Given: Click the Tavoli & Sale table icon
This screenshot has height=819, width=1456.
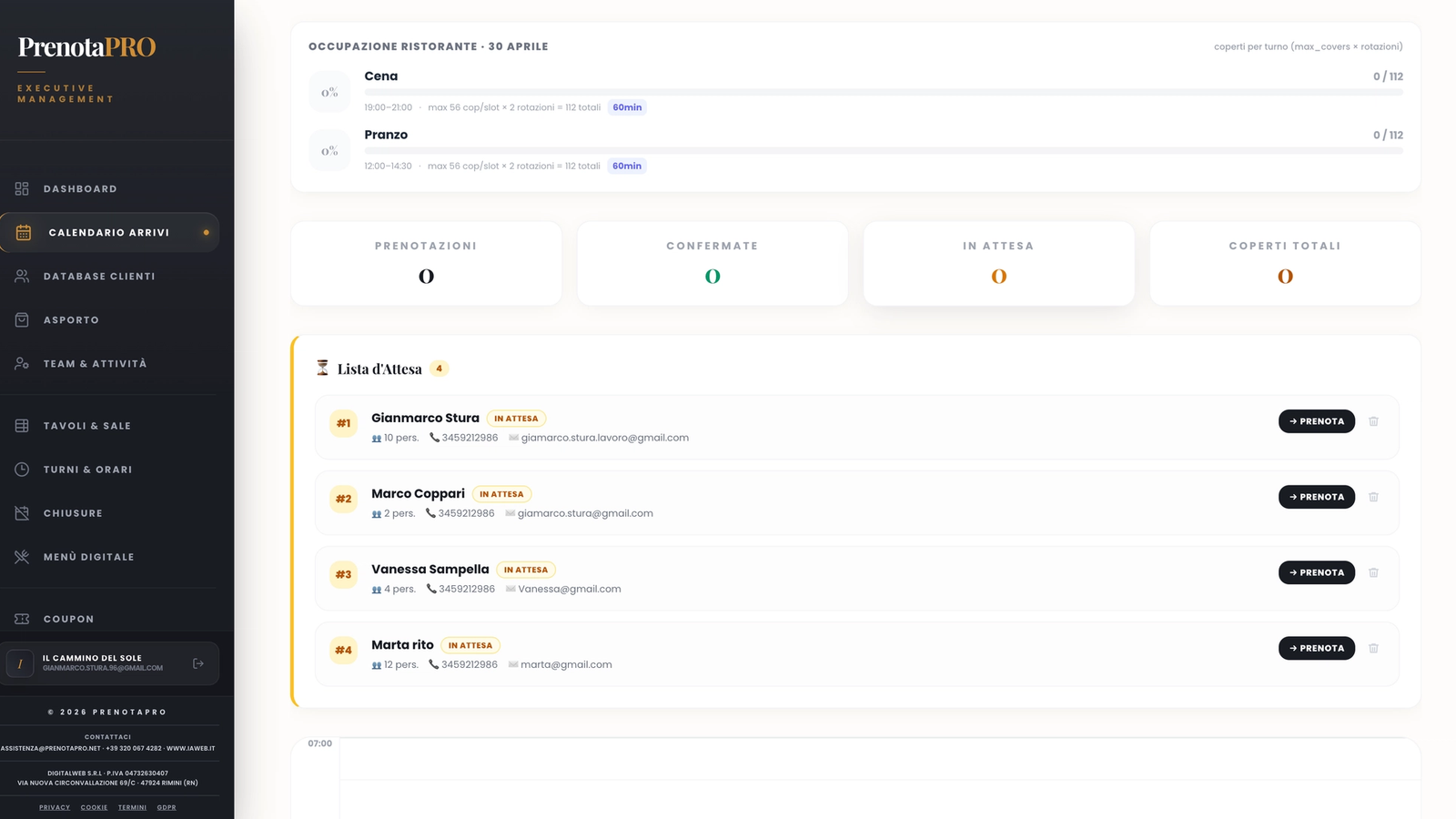Looking at the screenshot, I should (x=22, y=426).
